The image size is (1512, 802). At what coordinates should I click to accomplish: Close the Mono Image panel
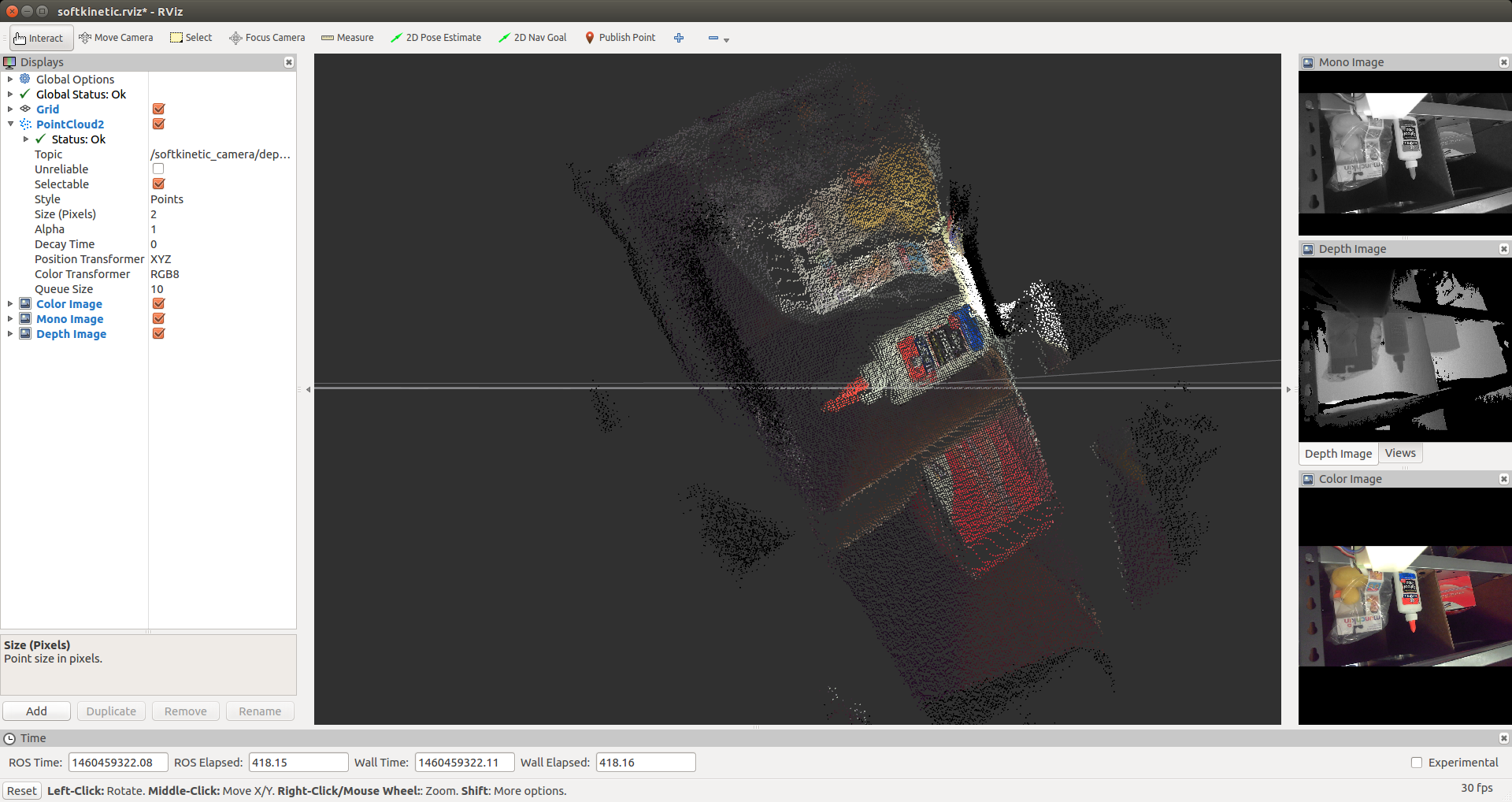(x=1504, y=62)
